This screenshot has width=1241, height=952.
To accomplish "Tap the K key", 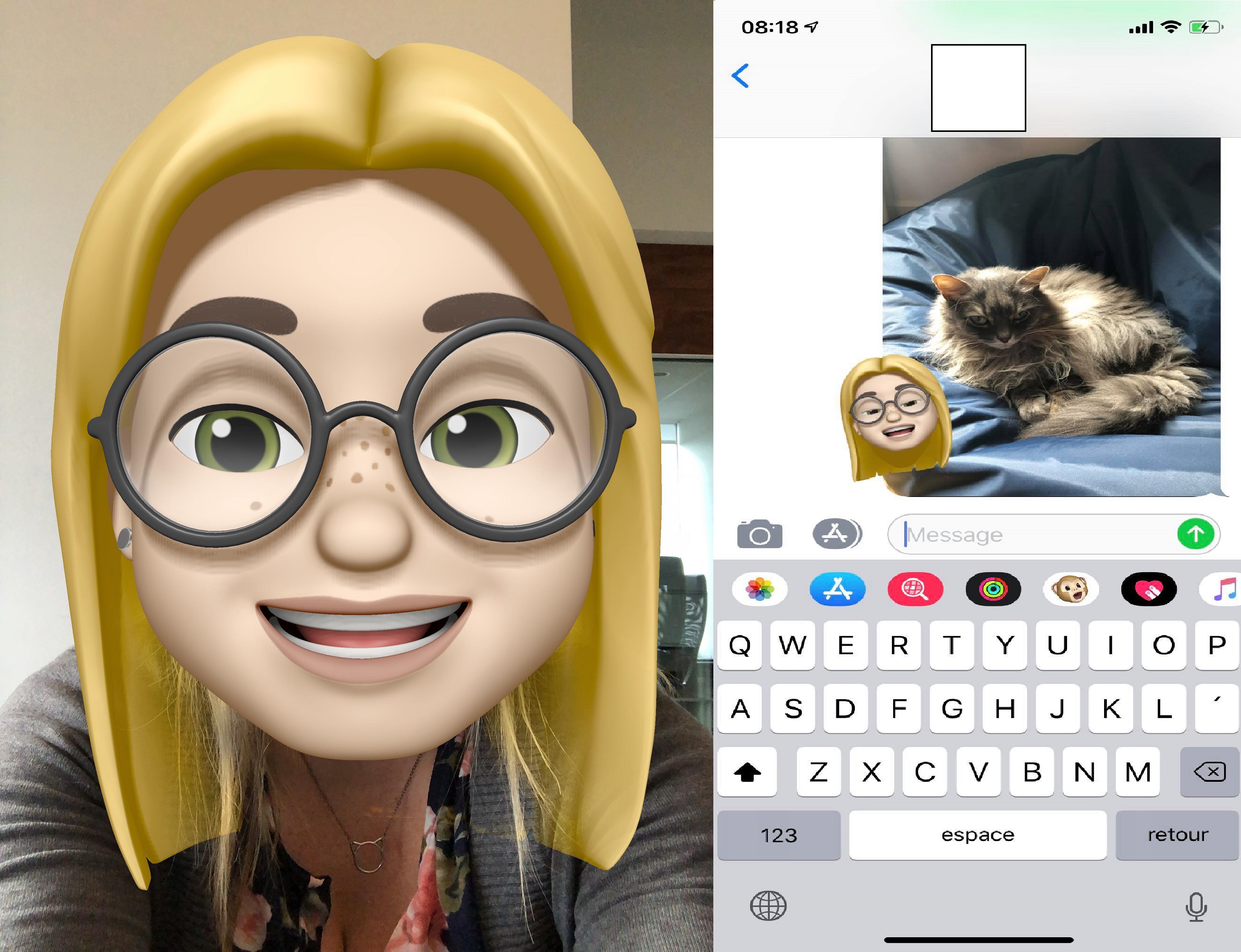I will pos(1111,708).
